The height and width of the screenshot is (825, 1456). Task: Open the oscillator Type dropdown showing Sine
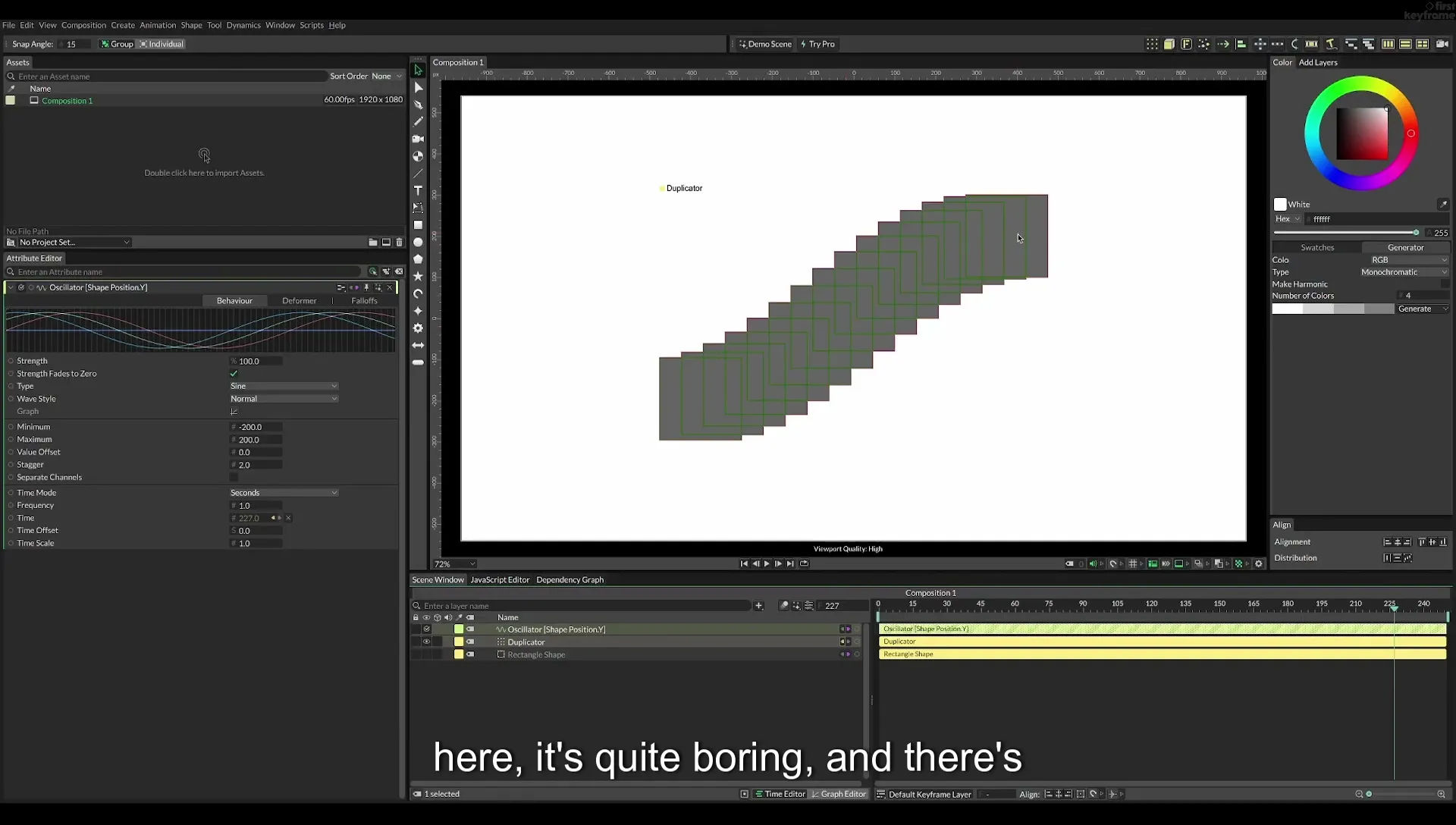[x=284, y=387]
